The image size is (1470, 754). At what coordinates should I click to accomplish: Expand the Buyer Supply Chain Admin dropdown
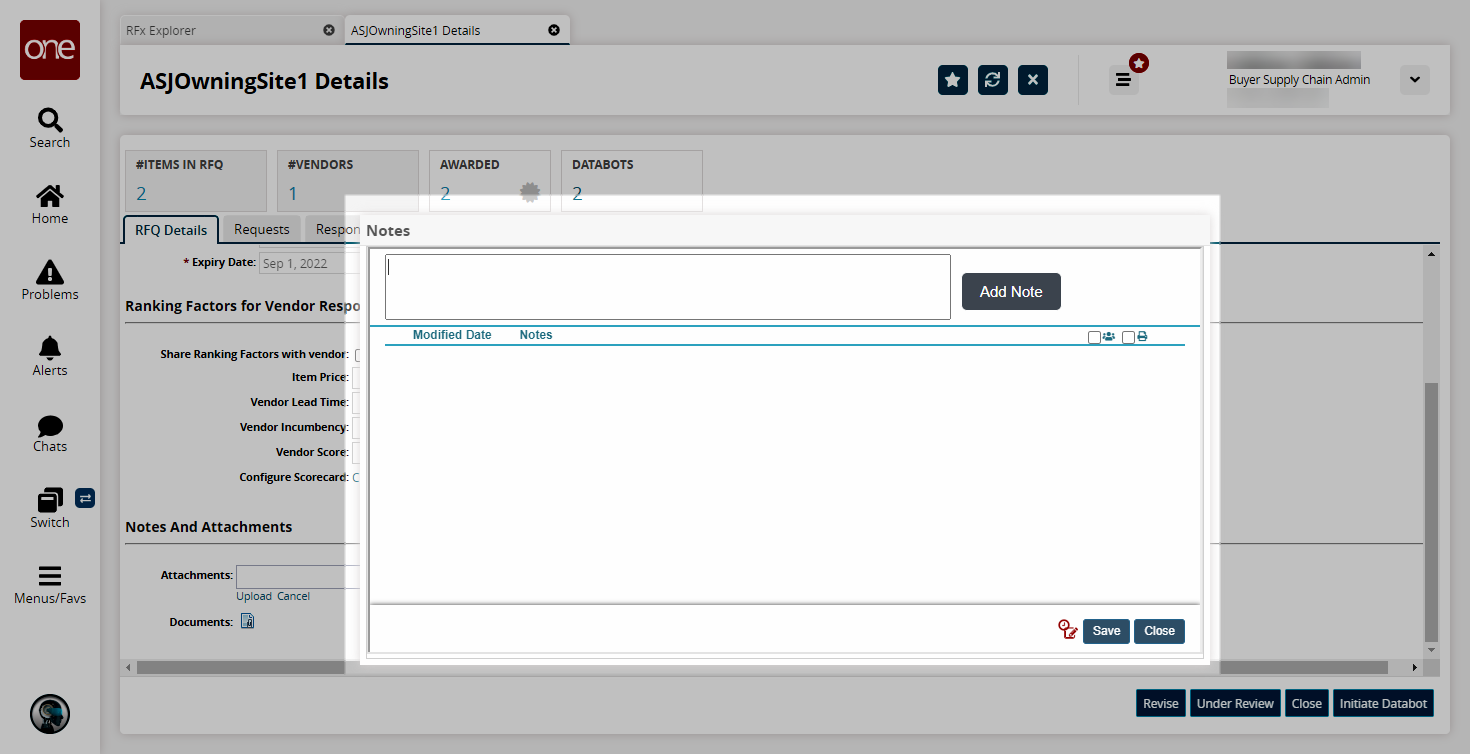[x=1415, y=80]
